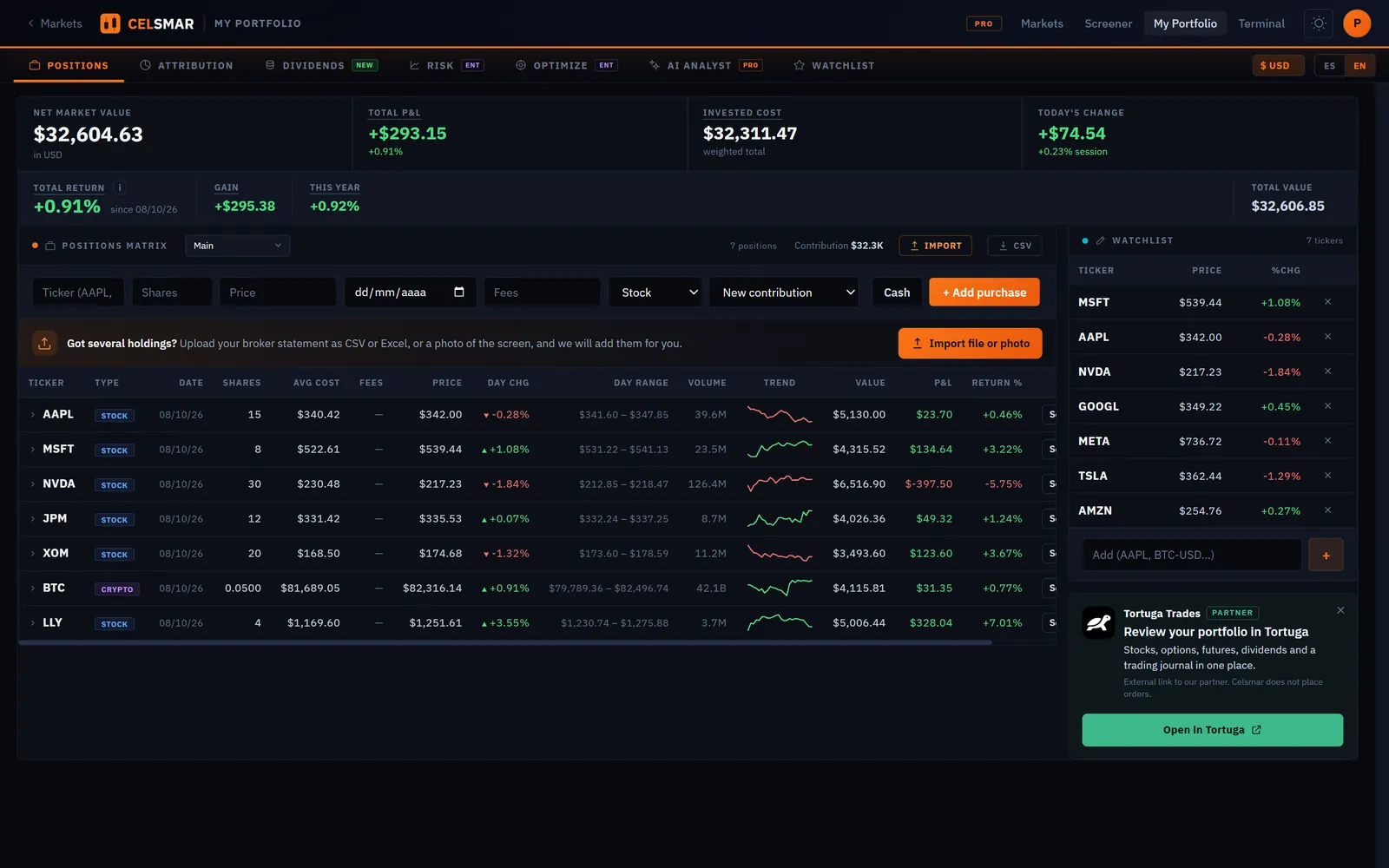Image resolution: width=1389 pixels, height=868 pixels.
Task: Click the Add purchase button
Action: [984, 293]
